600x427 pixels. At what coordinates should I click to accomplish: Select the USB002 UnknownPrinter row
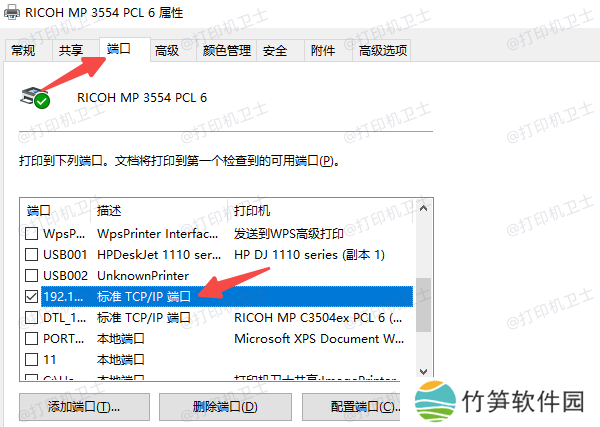coord(218,275)
